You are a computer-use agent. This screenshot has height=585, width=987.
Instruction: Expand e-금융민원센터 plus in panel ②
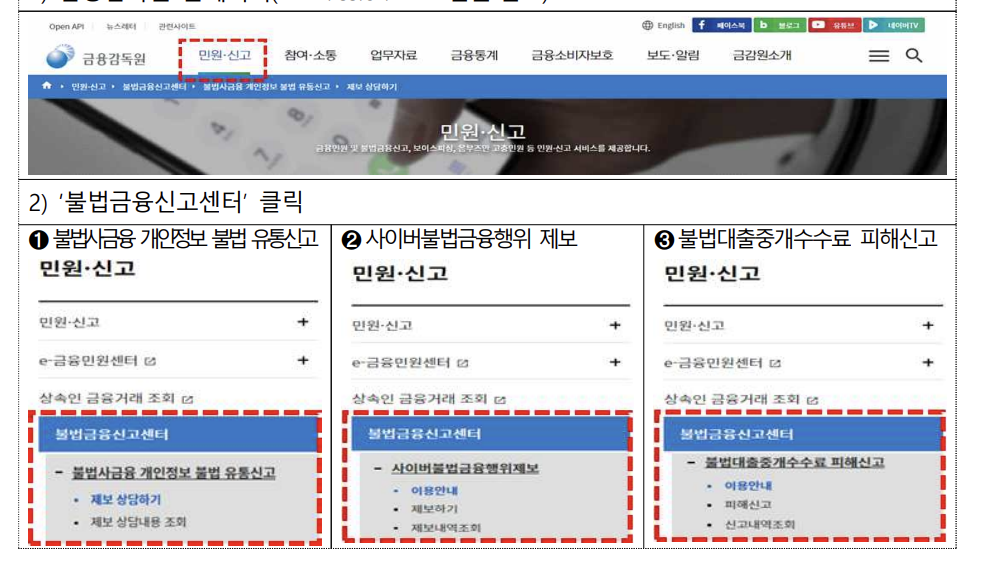tap(615, 363)
